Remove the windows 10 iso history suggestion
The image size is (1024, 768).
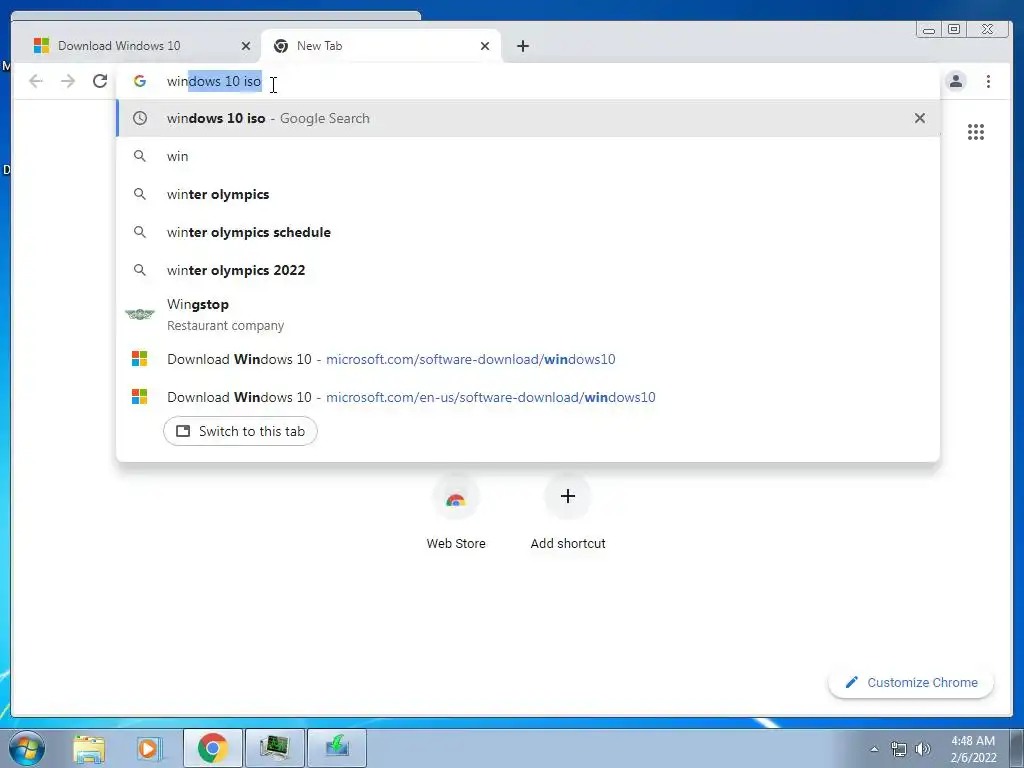coord(920,118)
